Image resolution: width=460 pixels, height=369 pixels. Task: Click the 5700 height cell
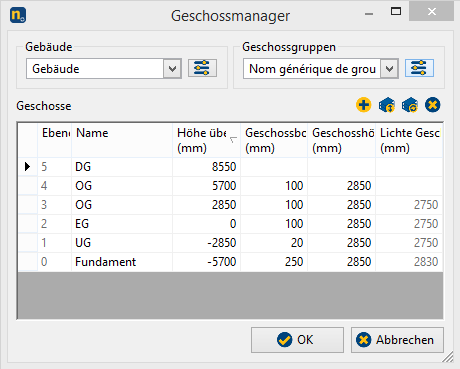[207, 186]
